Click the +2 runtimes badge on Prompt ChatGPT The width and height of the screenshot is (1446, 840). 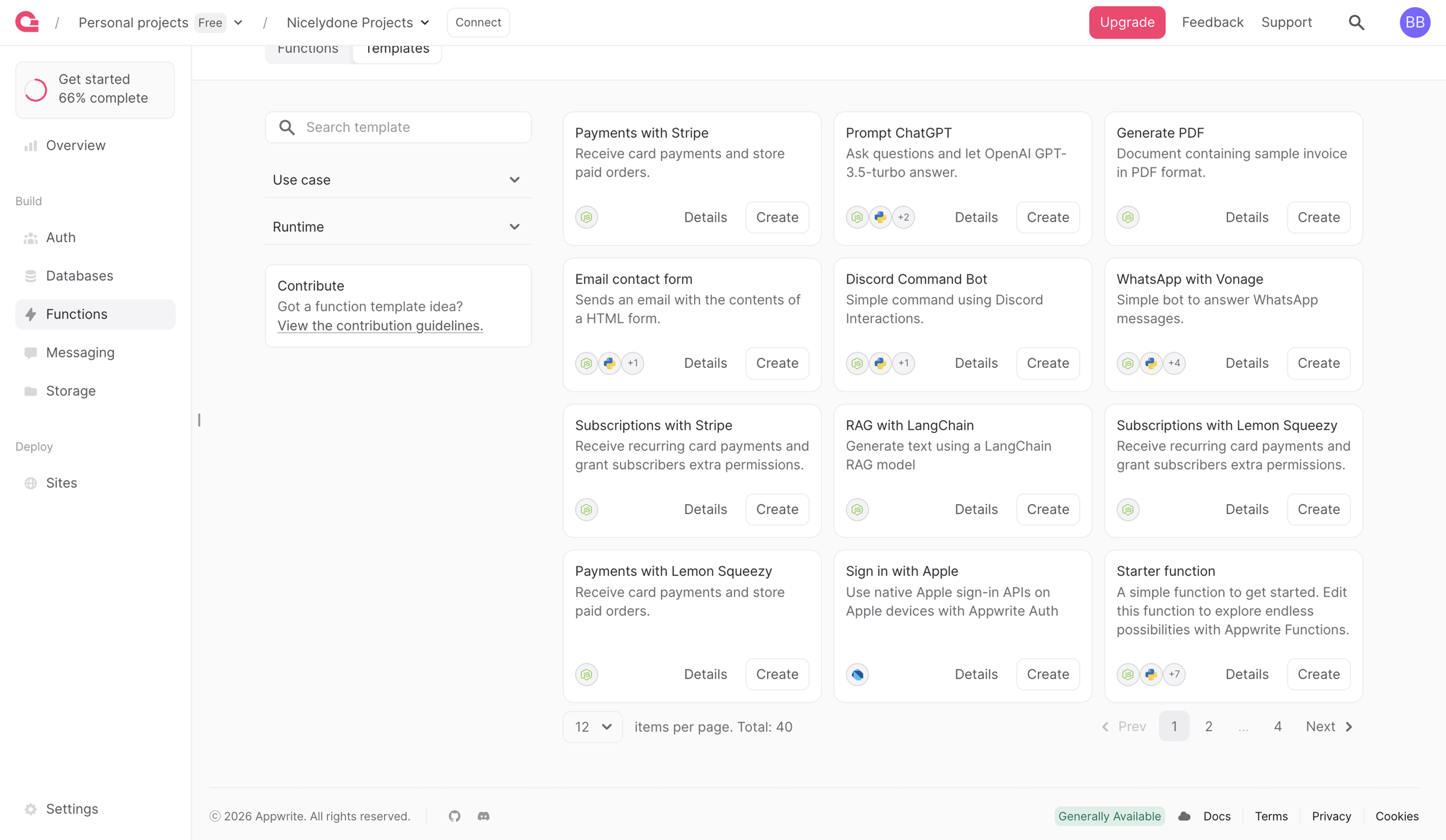(x=903, y=217)
